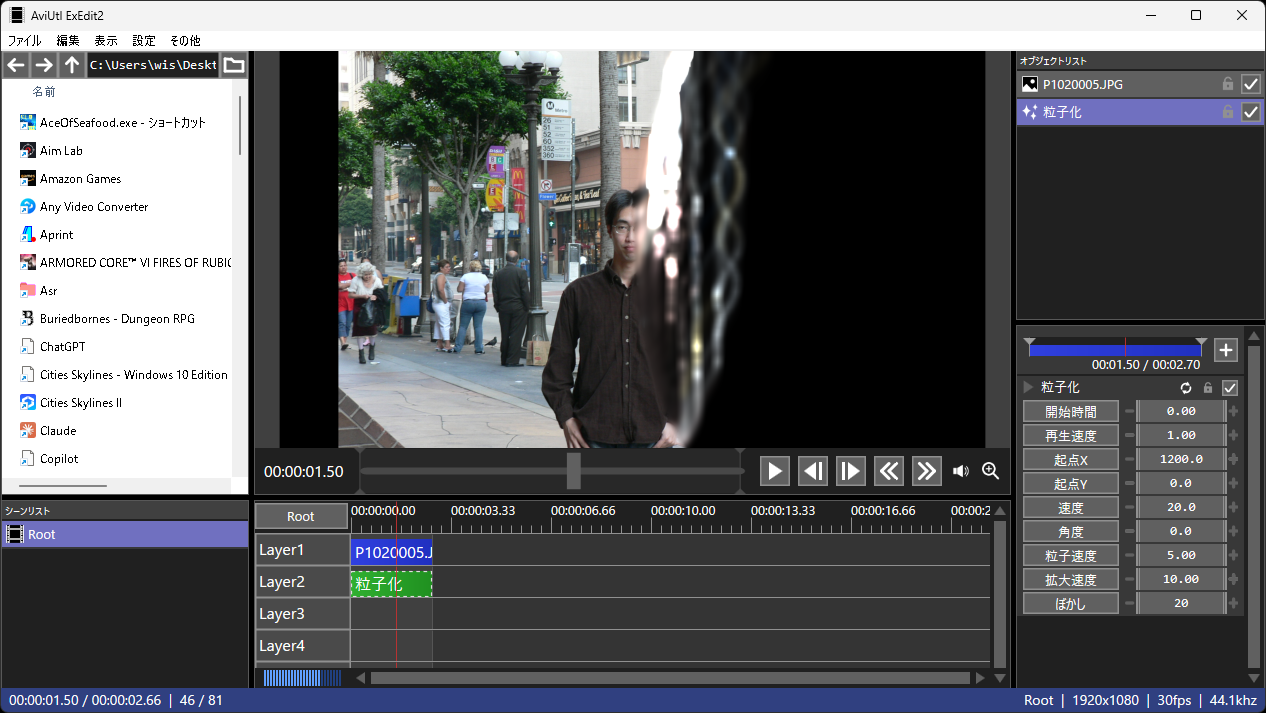Step forward one frame
The width and height of the screenshot is (1266, 713).
coord(850,471)
